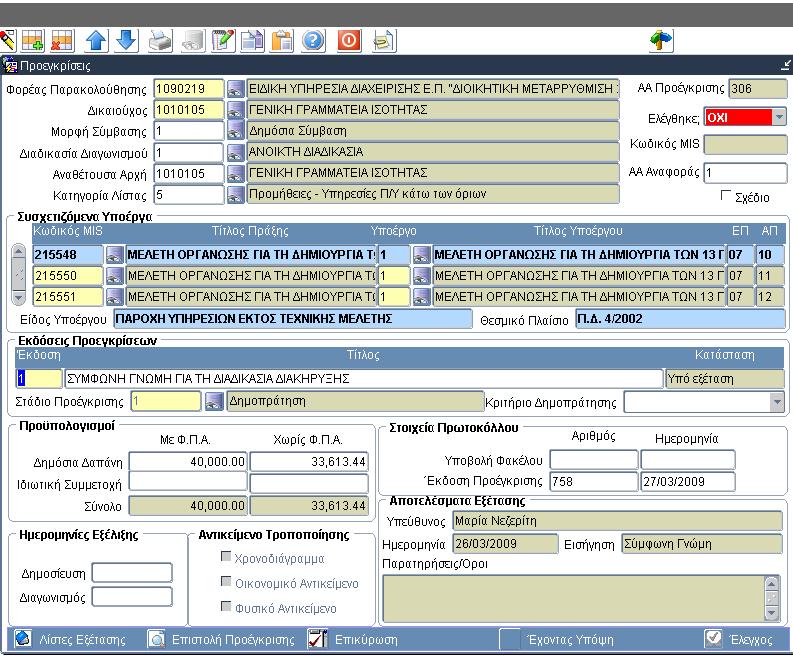The width and height of the screenshot is (793, 657).
Task: Click the Υποβολή Φακέλου Ημερομηνία field
Action: click(688, 460)
